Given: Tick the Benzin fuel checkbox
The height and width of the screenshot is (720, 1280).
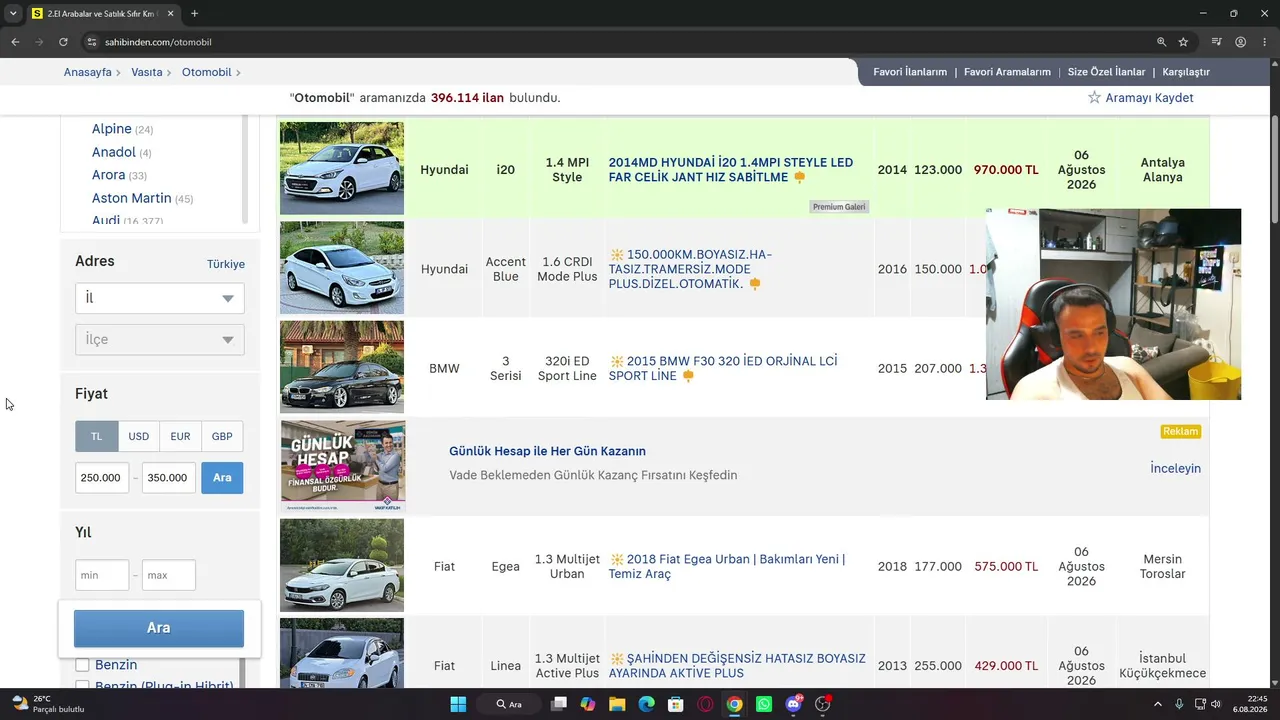Looking at the screenshot, I should click(83, 665).
